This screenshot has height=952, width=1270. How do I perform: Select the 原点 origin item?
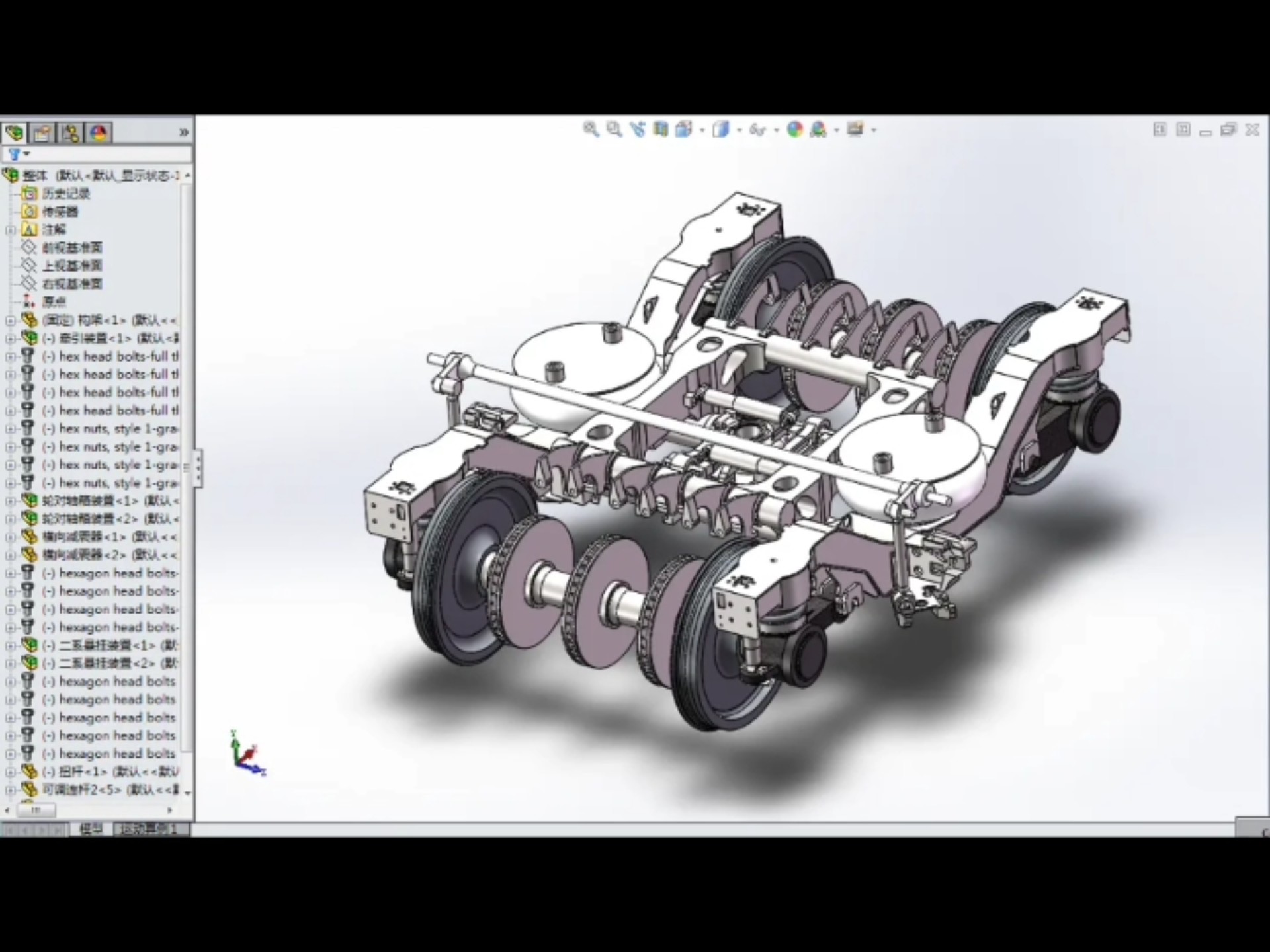click(54, 302)
